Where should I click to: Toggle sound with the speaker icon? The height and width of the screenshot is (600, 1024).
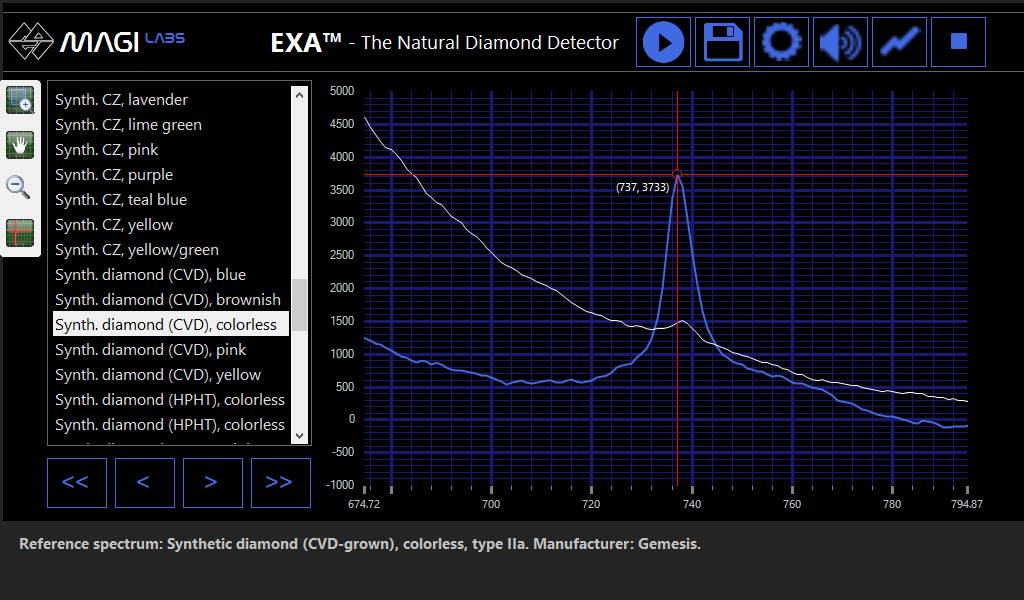click(840, 42)
